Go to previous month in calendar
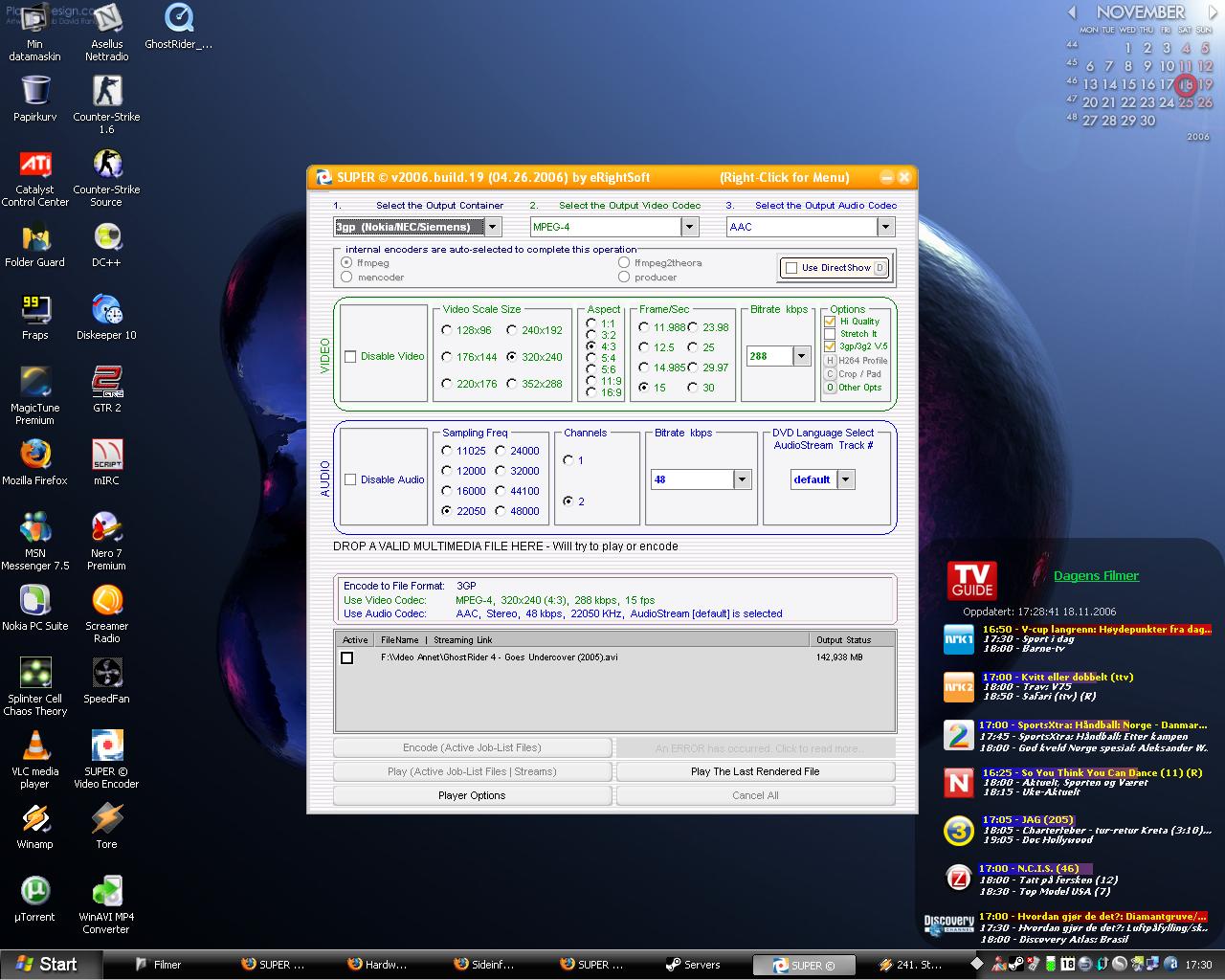Screen dimensions: 1225x980 pyautogui.click(x=1072, y=11)
